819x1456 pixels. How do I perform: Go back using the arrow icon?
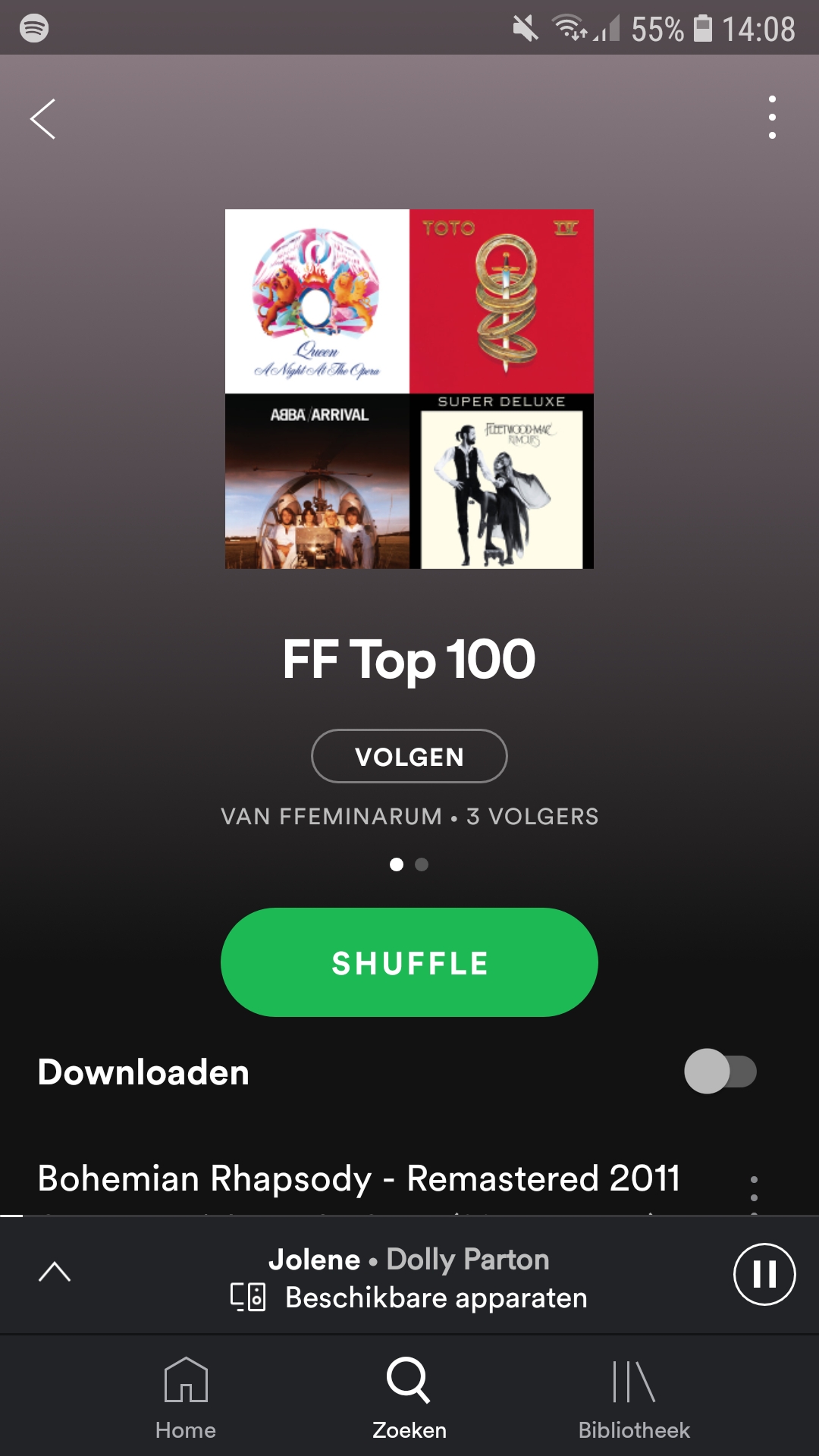point(42,119)
